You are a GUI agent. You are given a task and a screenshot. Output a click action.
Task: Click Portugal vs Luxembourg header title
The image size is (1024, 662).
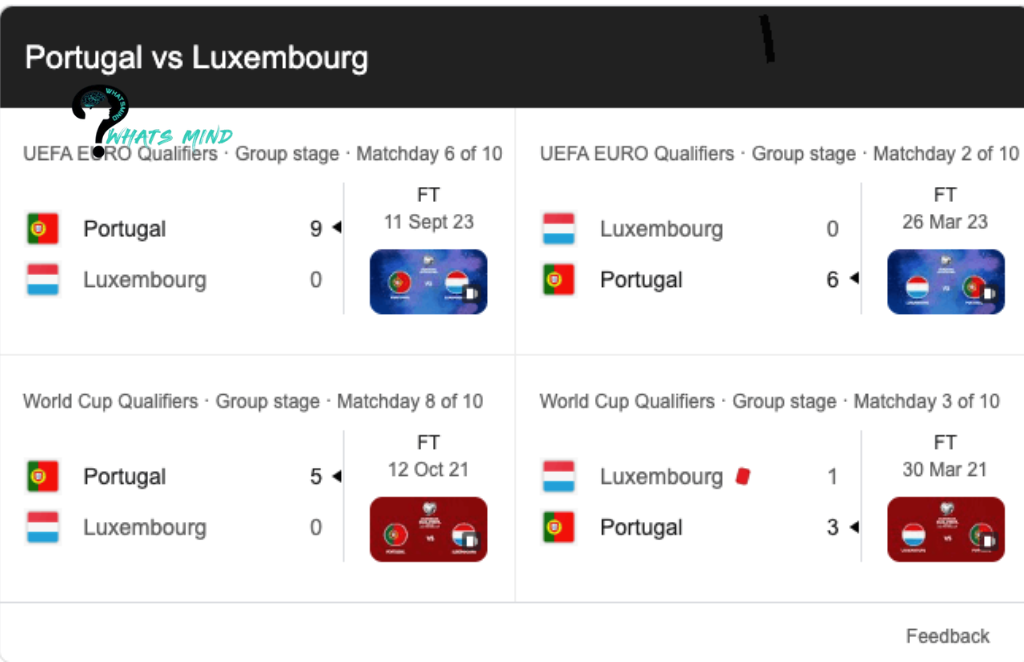click(x=196, y=57)
